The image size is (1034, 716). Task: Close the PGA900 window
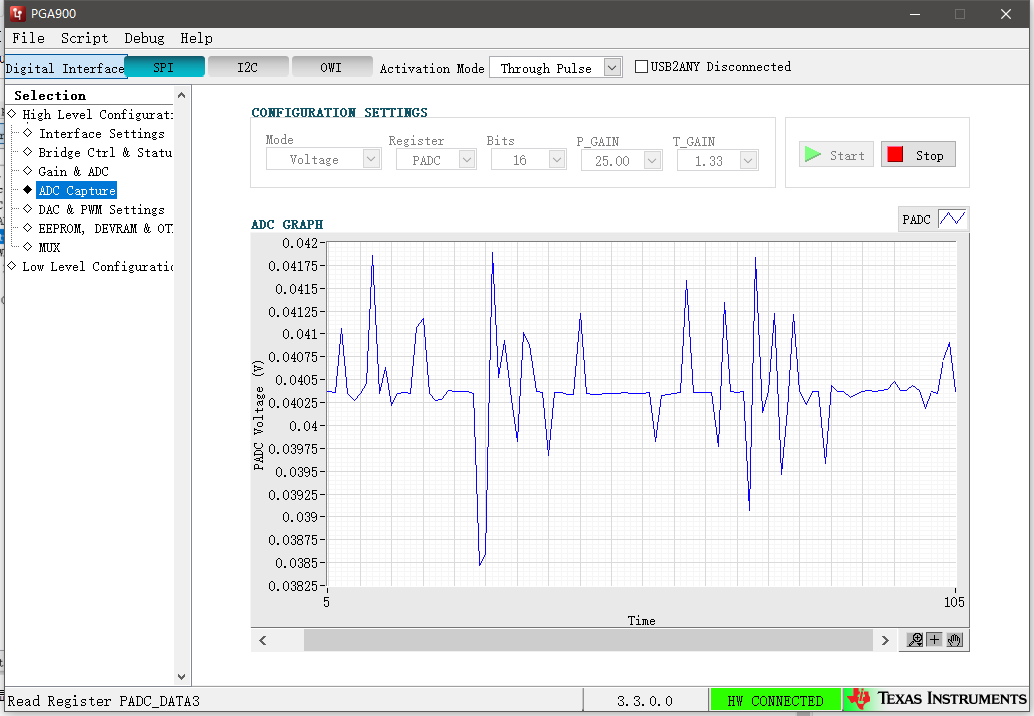tap(1006, 14)
